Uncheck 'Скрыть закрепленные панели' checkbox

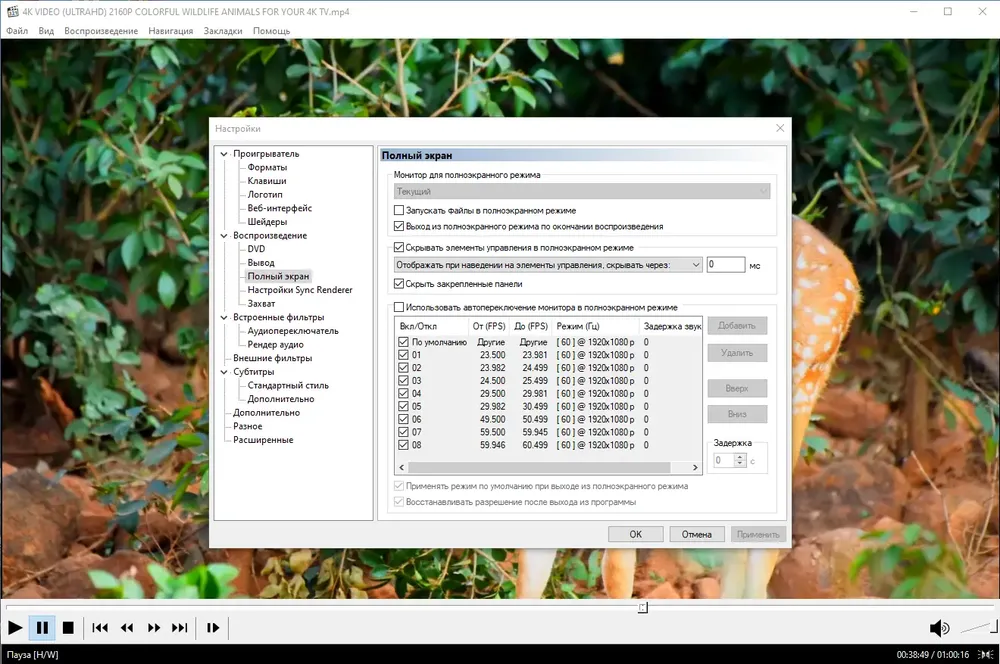point(399,284)
